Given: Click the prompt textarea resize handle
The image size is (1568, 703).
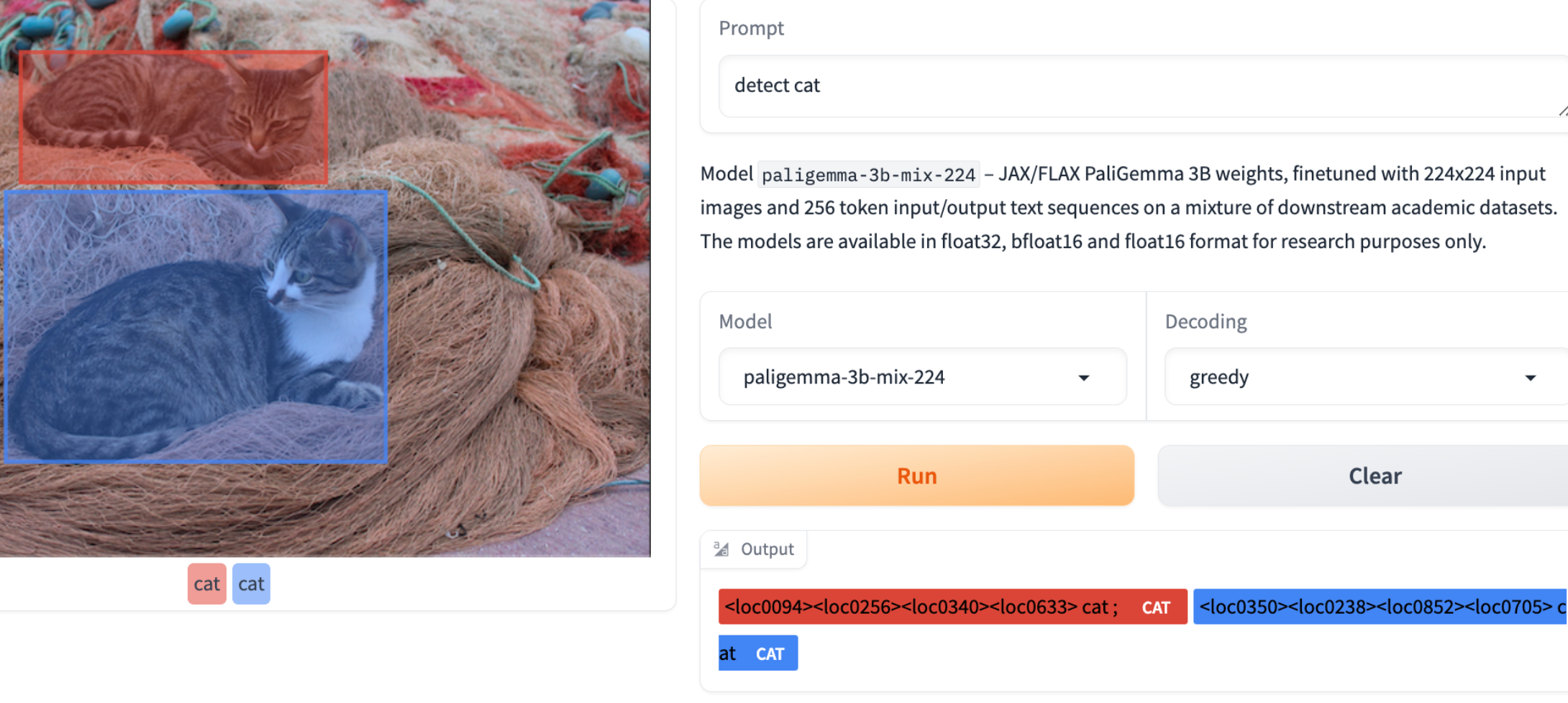Looking at the screenshot, I should (x=1562, y=110).
